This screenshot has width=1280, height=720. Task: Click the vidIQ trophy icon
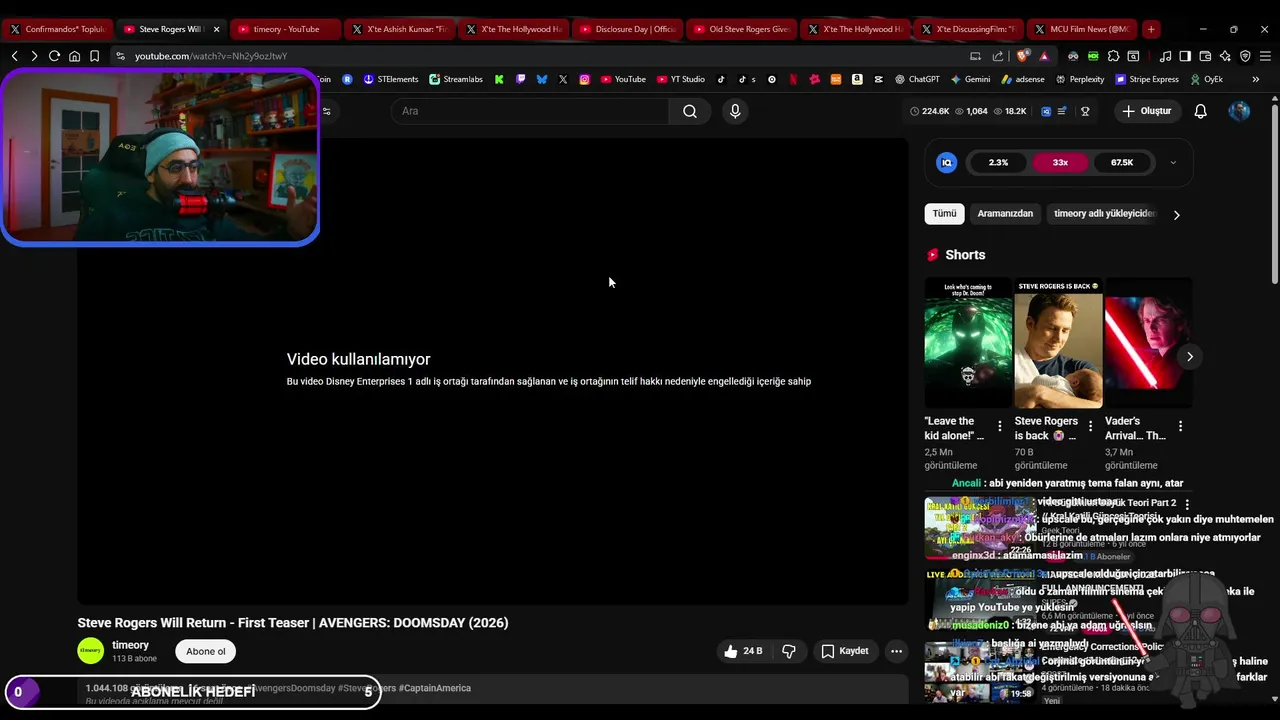click(1085, 111)
